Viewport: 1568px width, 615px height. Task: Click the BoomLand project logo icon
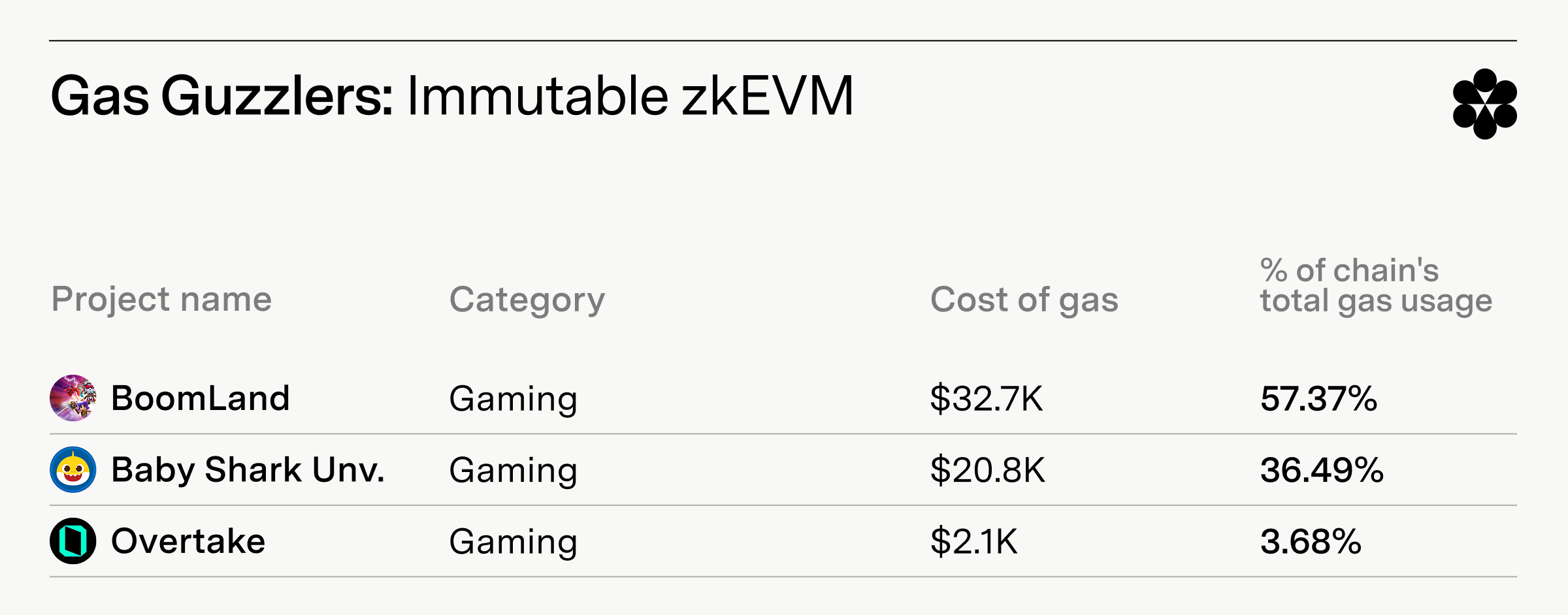click(73, 398)
